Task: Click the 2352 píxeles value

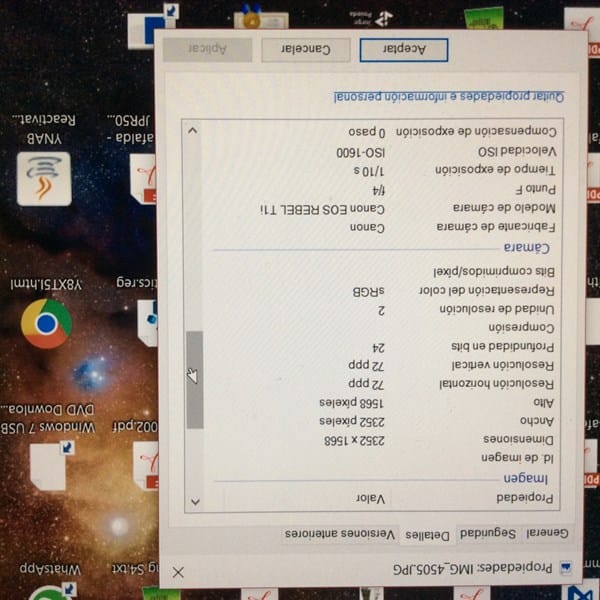Action: pos(352,421)
